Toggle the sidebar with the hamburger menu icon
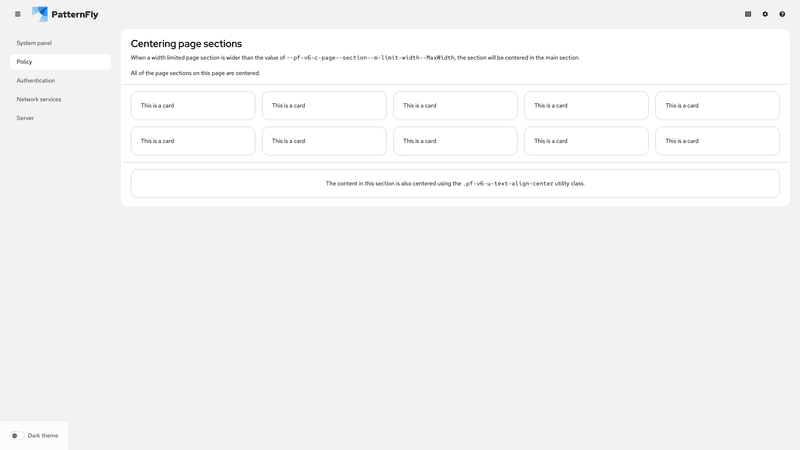 click(x=17, y=14)
